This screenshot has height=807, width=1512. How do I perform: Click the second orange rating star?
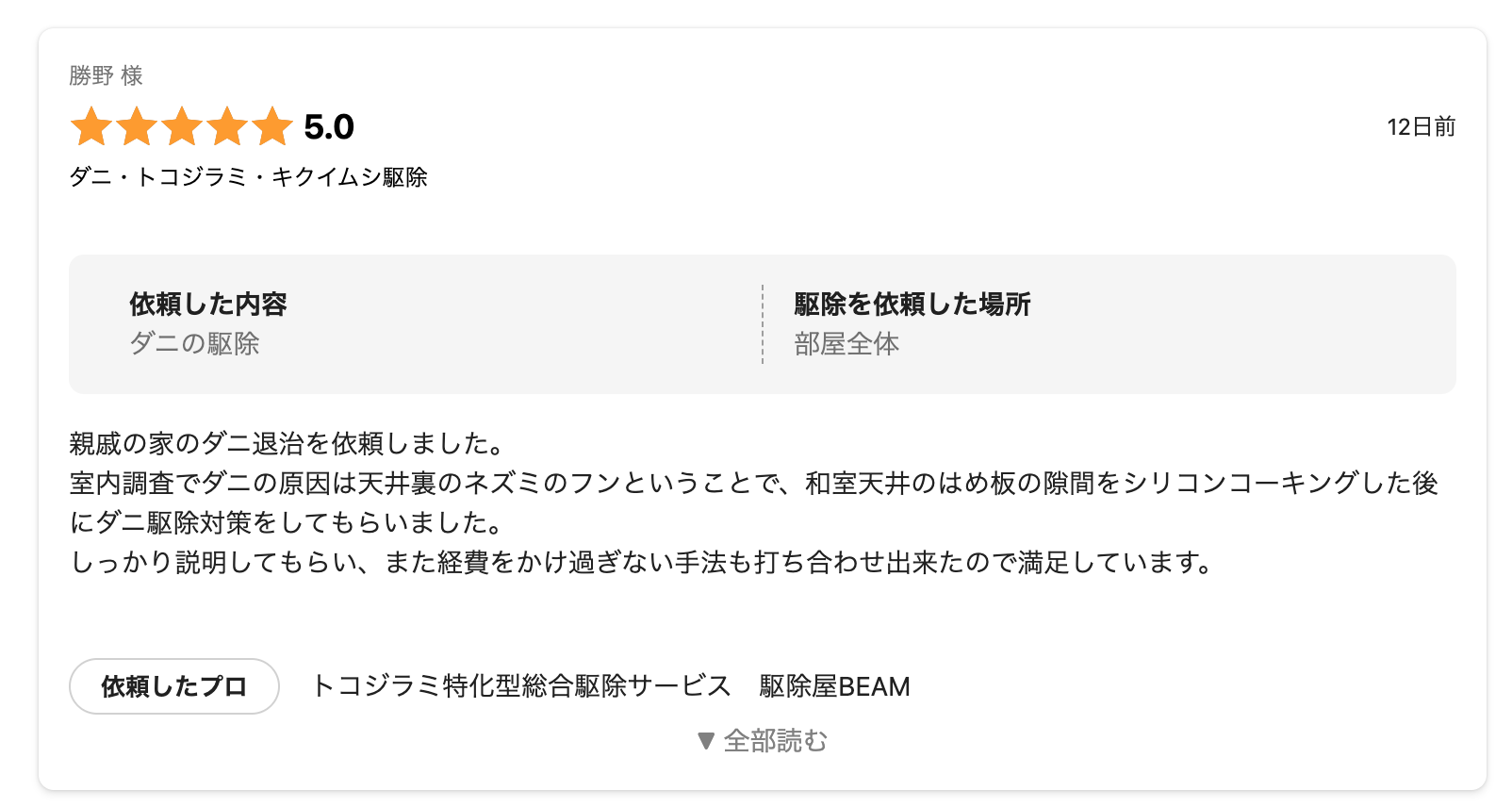[137, 126]
